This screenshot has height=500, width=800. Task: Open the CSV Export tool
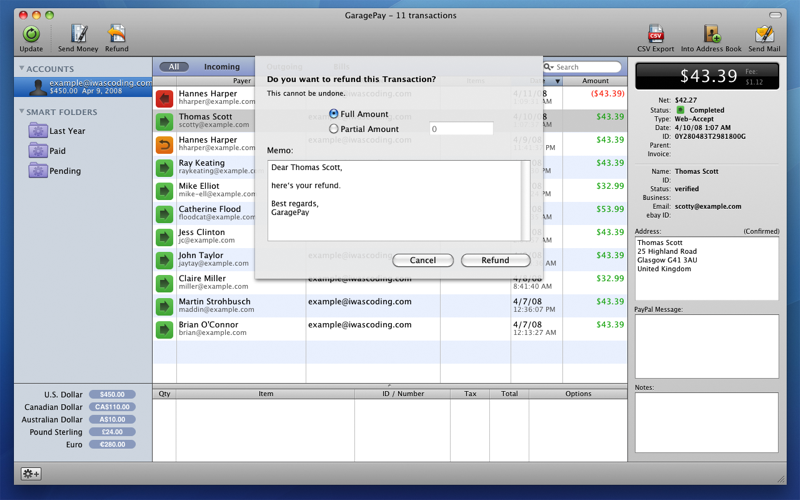coord(655,35)
